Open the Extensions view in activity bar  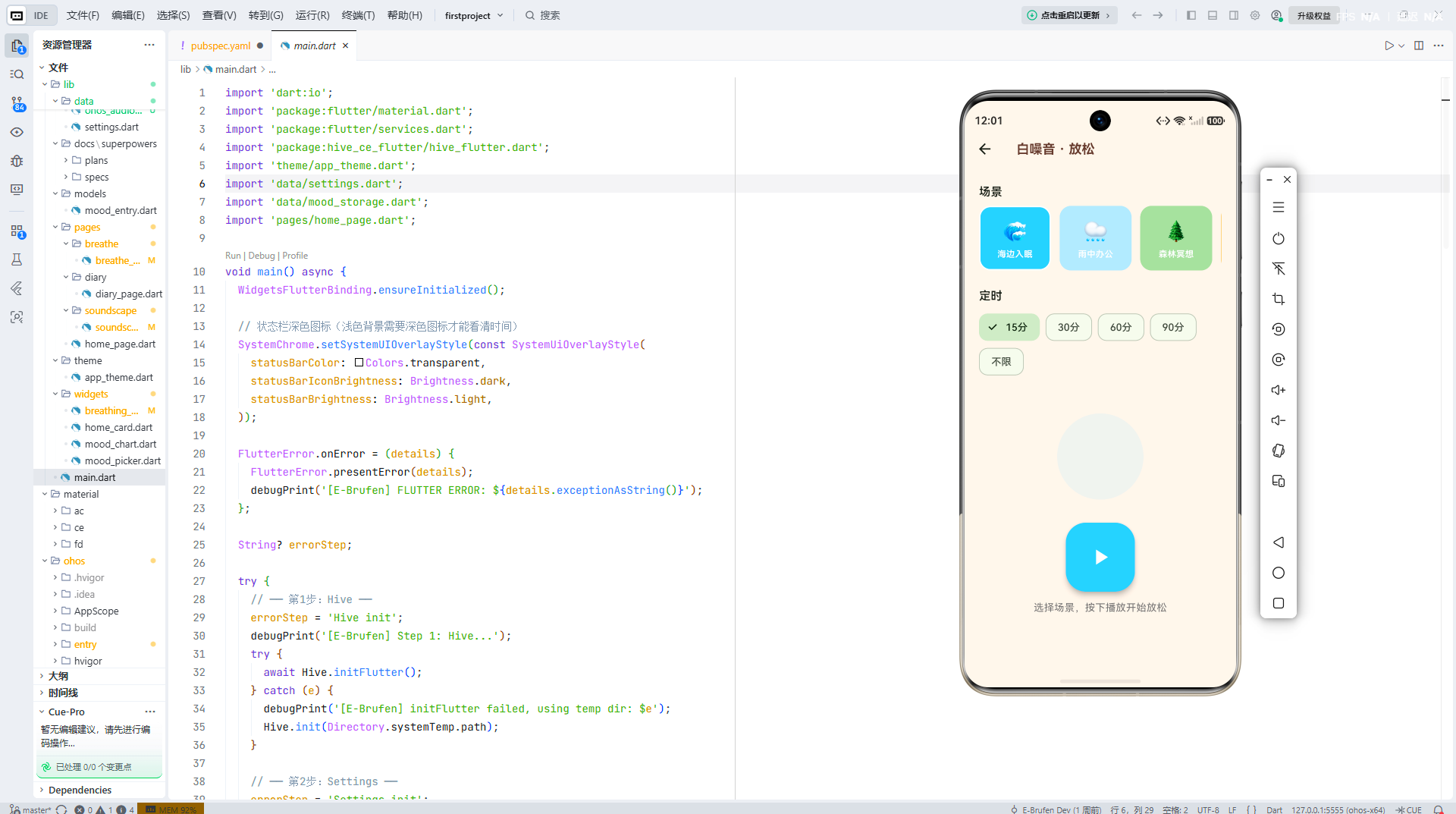[x=17, y=231]
